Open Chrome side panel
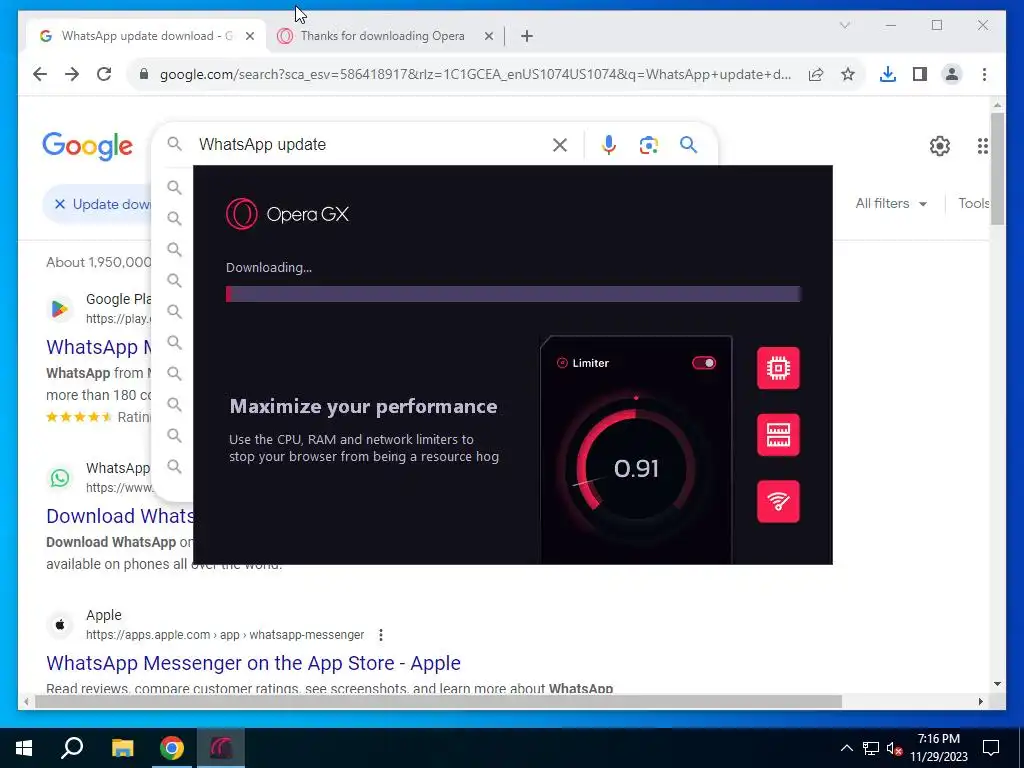 click(x=920, y=74)
